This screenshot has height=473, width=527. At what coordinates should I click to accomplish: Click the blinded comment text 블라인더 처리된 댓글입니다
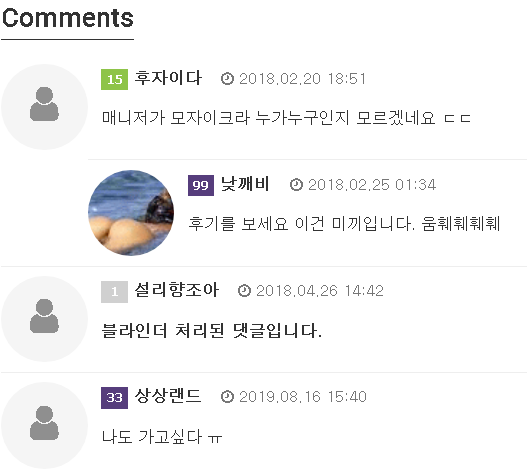211,330
